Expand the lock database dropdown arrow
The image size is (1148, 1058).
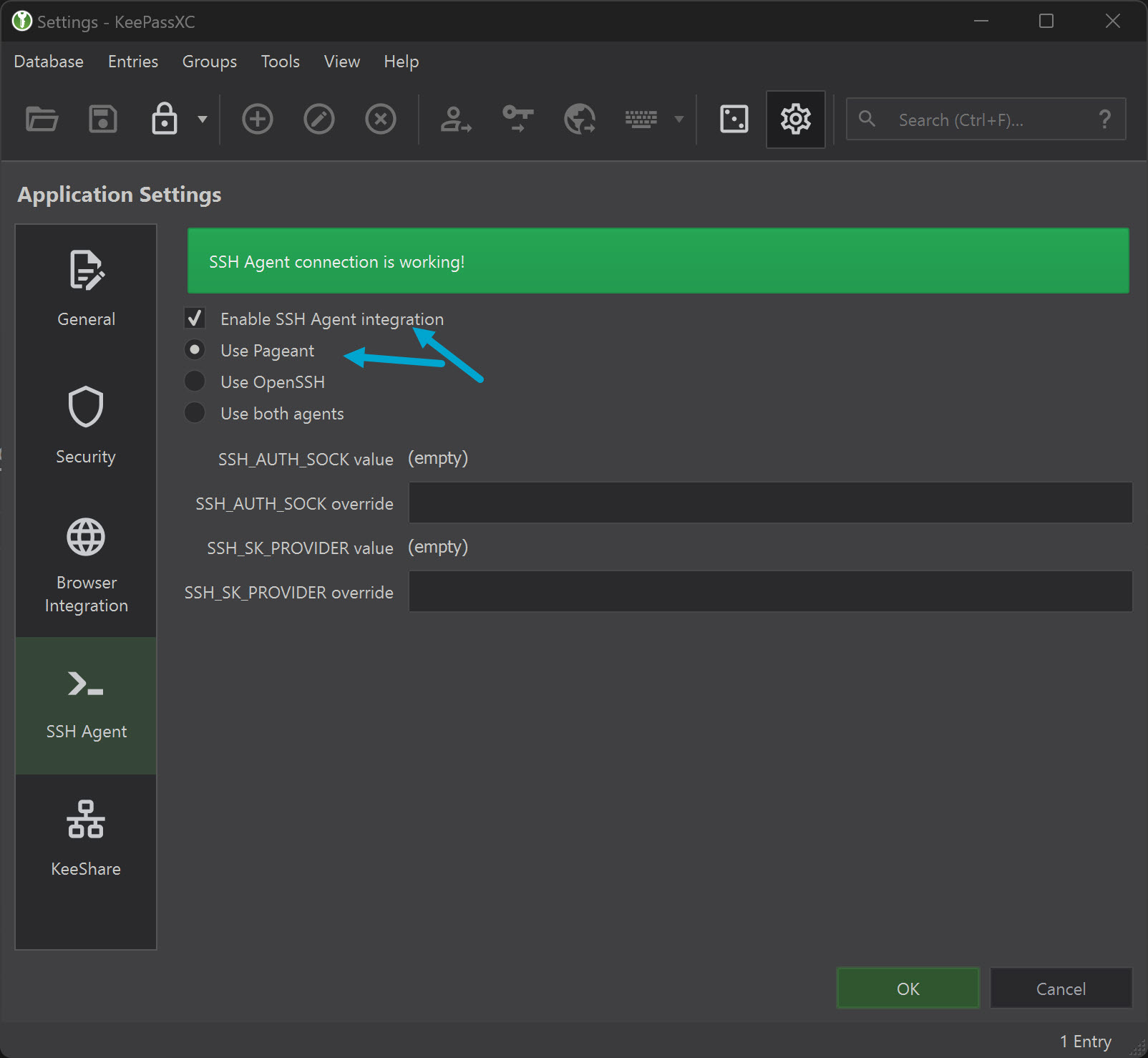[201, 119]
